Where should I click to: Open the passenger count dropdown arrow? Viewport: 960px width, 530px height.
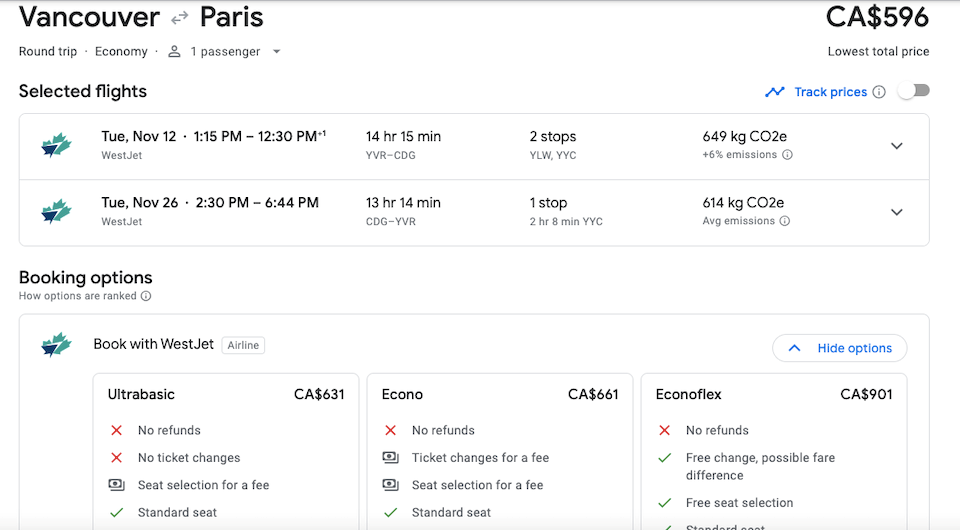point(276,51)
